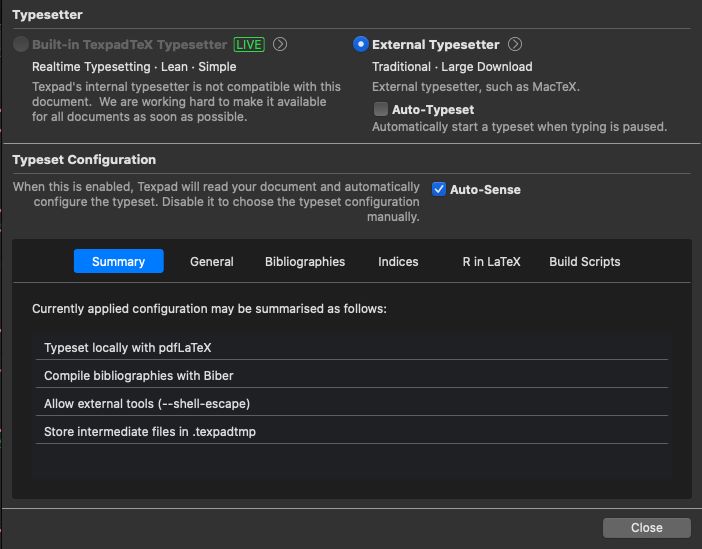702x549 pixels.
Task: Click the green LIVE badge
Action: click(x=250, y=44)
